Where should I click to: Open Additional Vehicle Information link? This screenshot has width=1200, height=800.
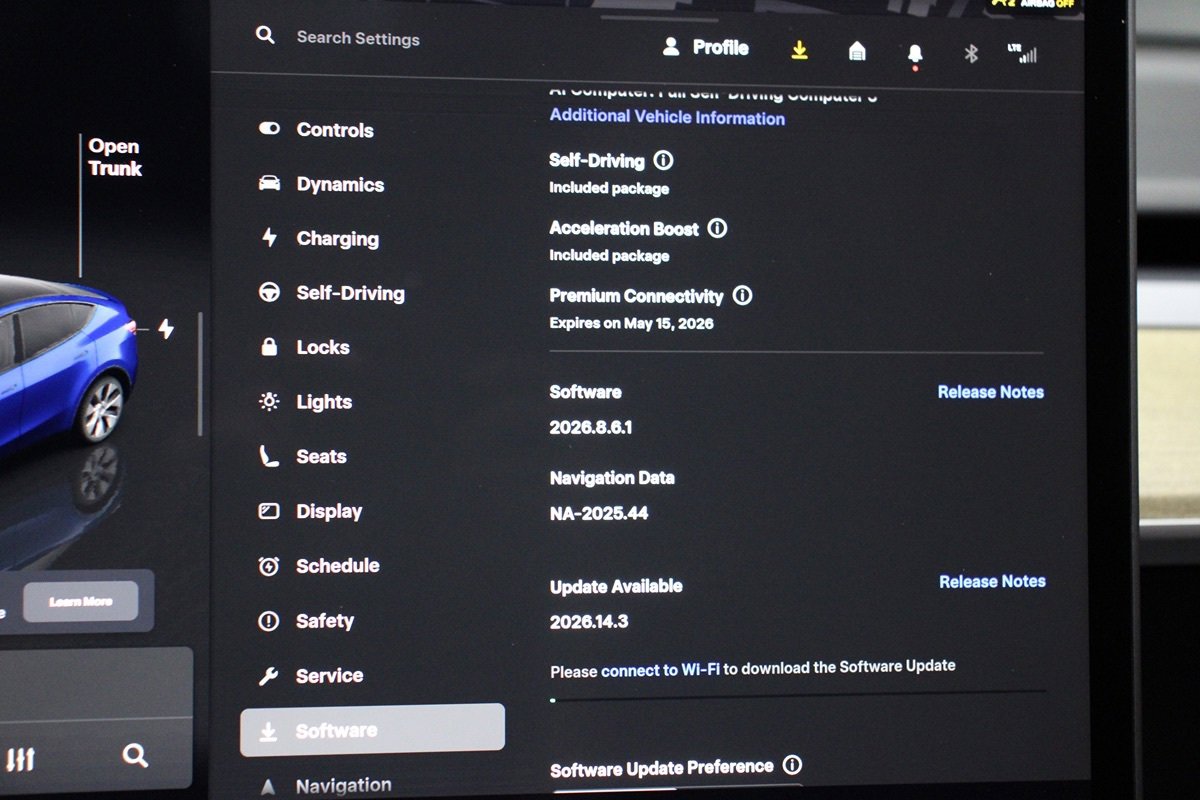click(667, 117)
